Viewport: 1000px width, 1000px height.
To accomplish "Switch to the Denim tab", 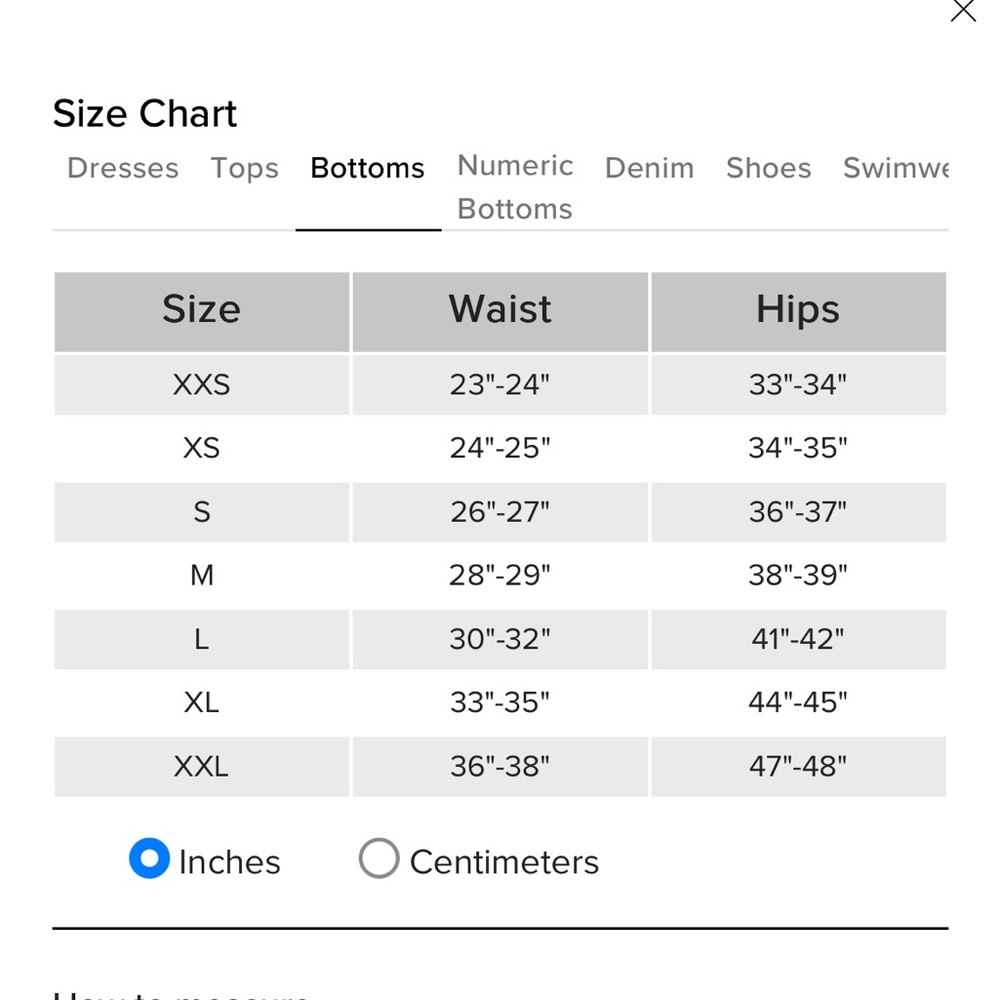I will click(x=649, y=168).
